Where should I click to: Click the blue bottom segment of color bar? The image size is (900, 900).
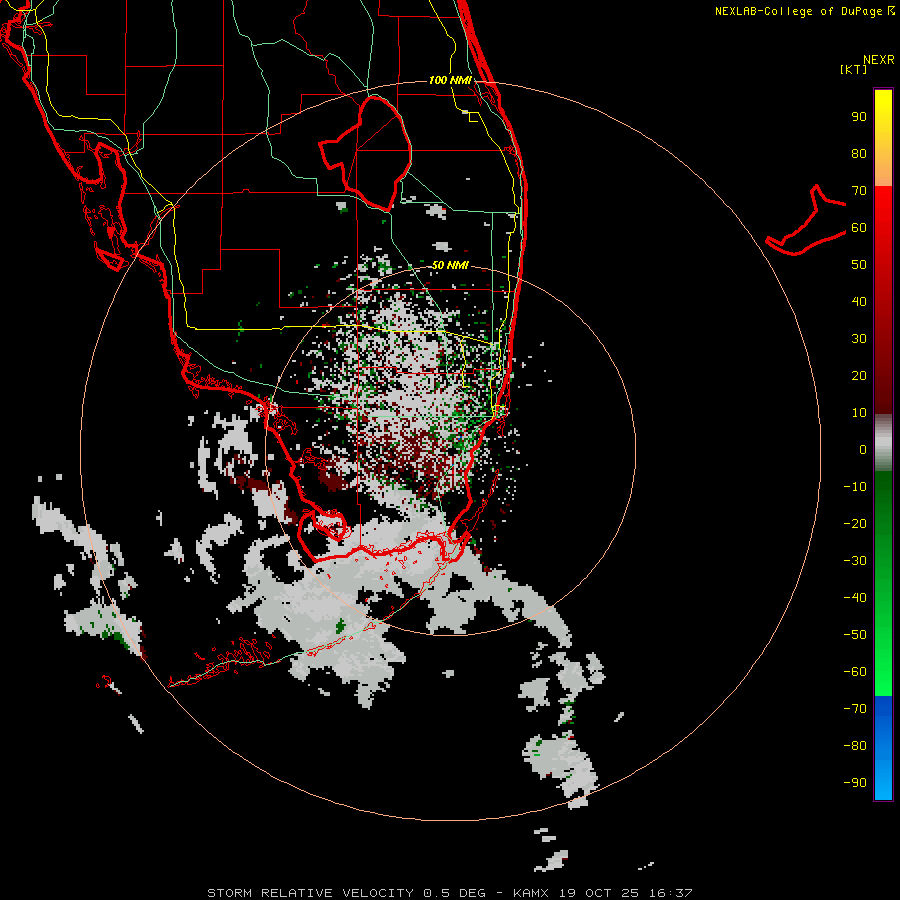point(883,747)
